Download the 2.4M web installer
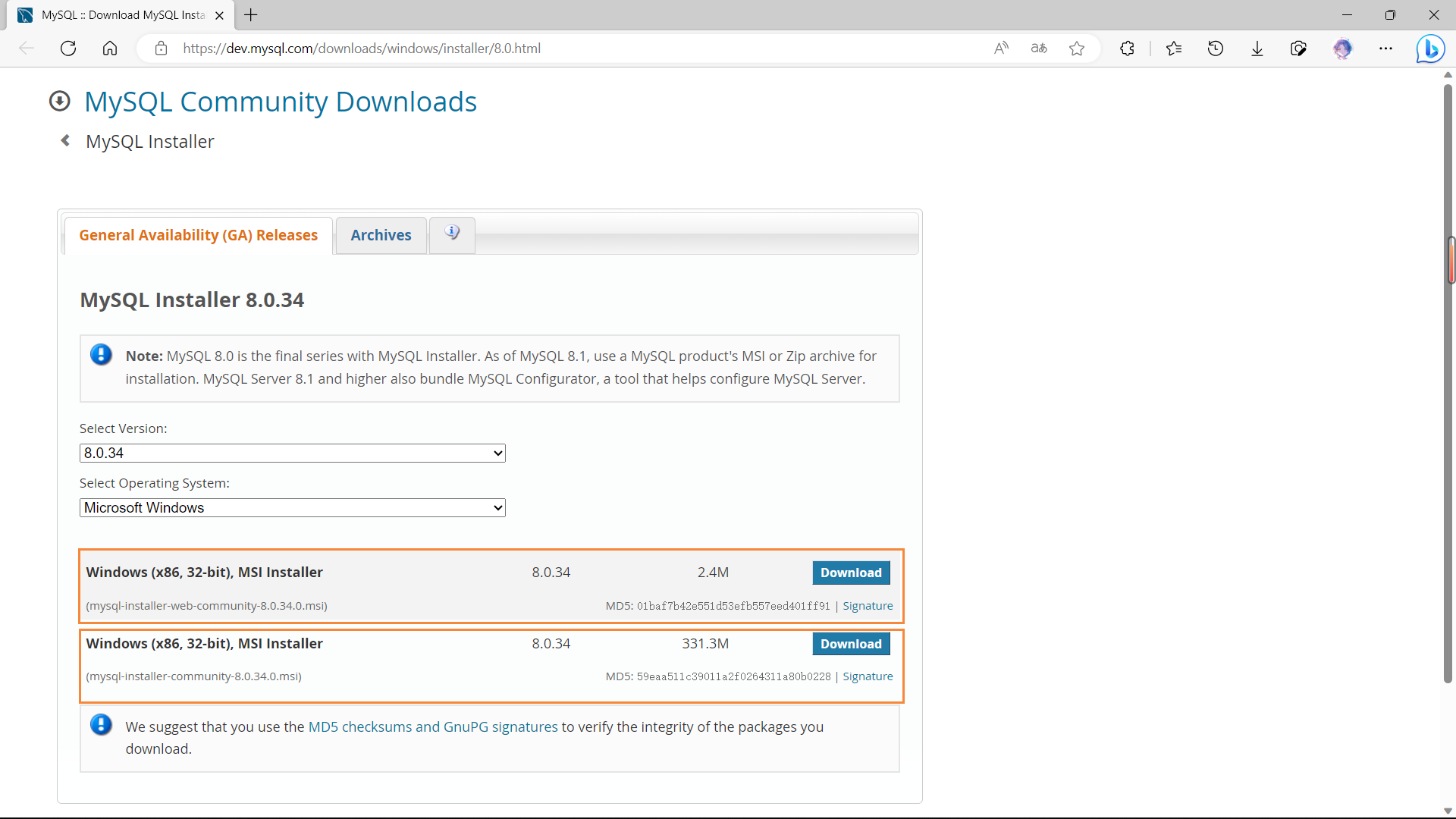 point(851,573)
